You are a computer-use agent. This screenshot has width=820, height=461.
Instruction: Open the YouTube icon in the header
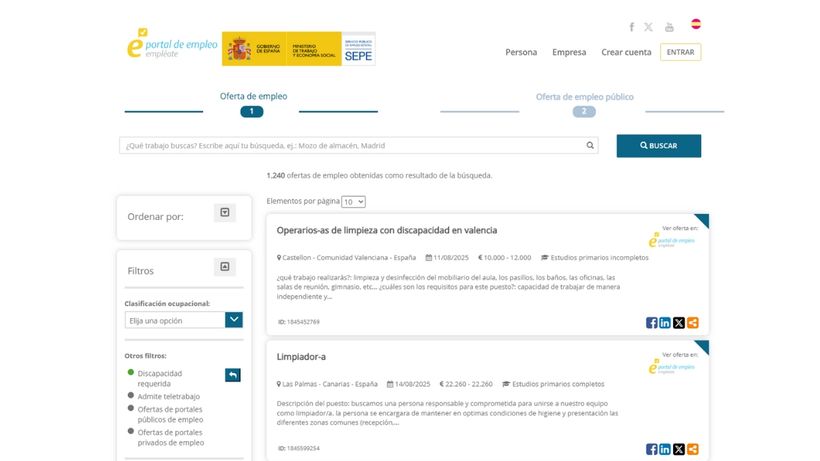pyautogui.click(x=669, y=27)
